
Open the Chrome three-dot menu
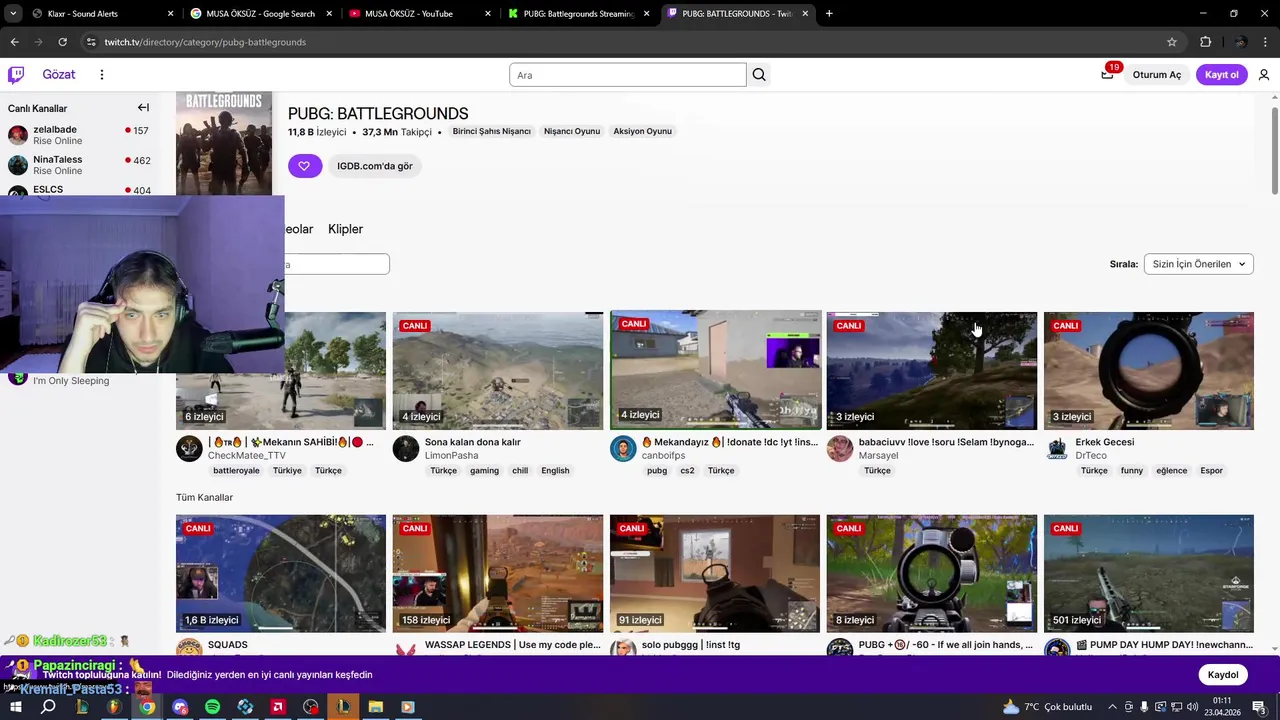1267,42
